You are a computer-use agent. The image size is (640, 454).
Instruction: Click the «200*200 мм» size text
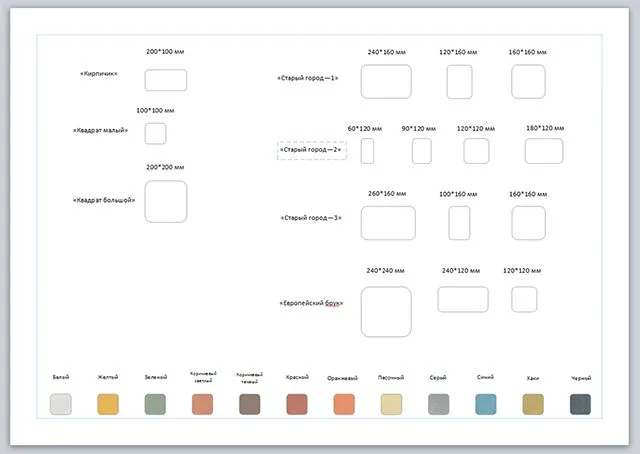[x=165, y=167]
